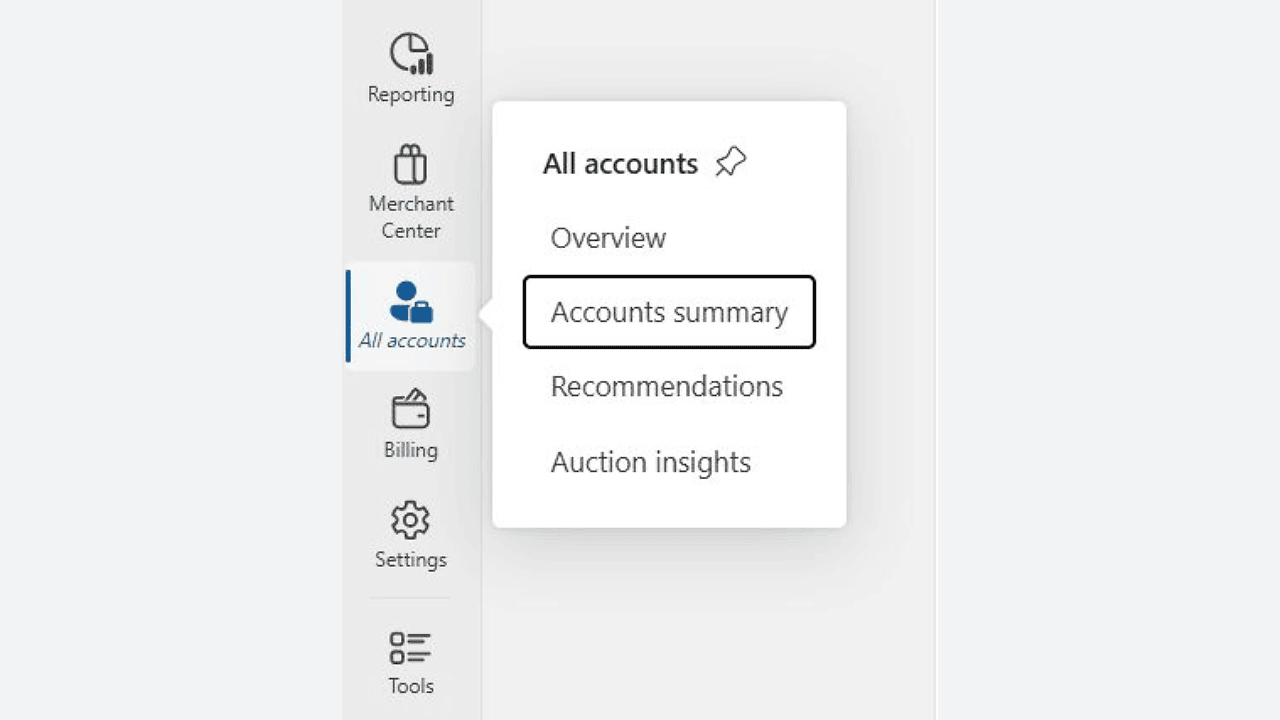Select the Accounts summary menu item

point(669,312)
